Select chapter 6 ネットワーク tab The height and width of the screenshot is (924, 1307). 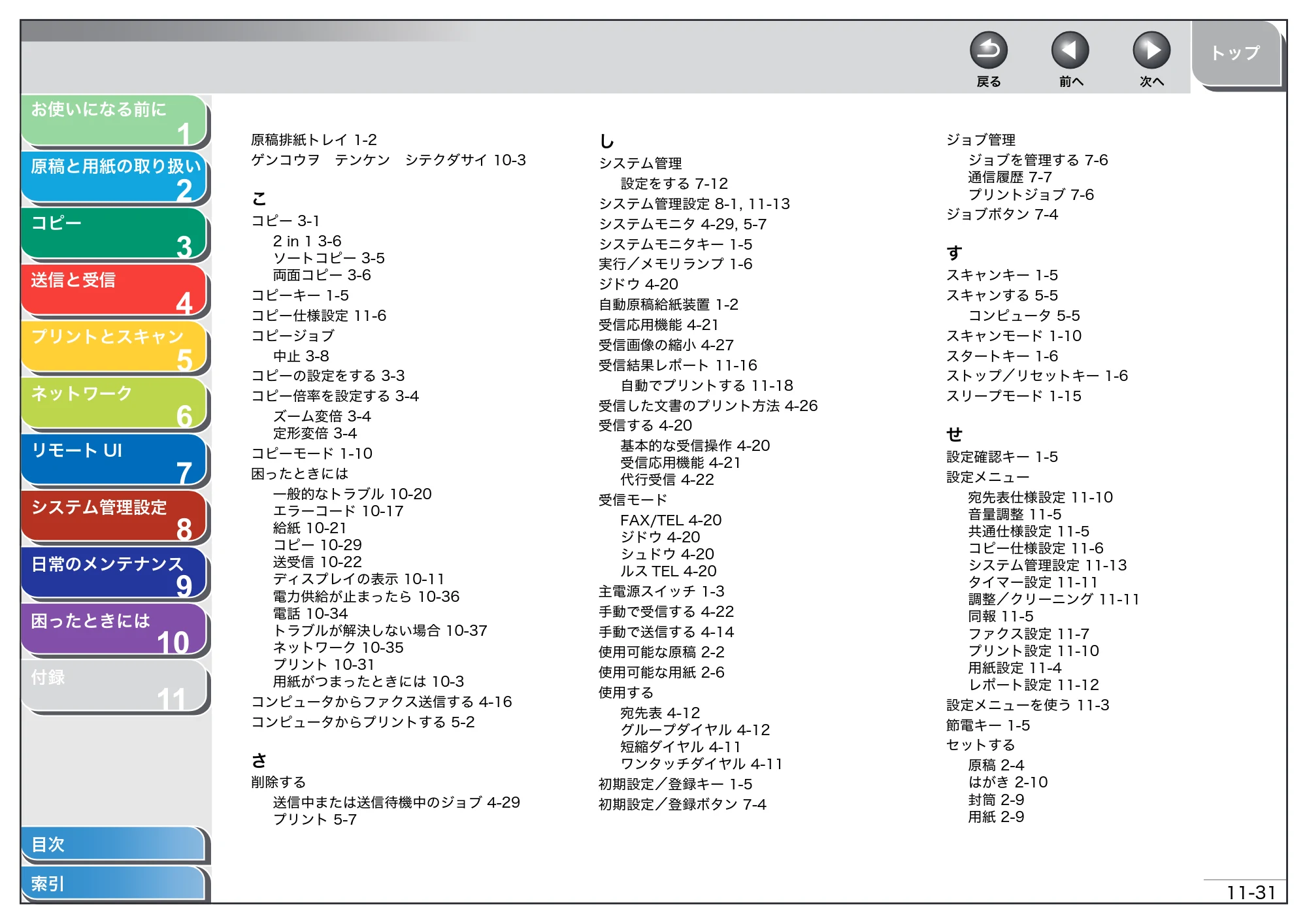(114, 404)
